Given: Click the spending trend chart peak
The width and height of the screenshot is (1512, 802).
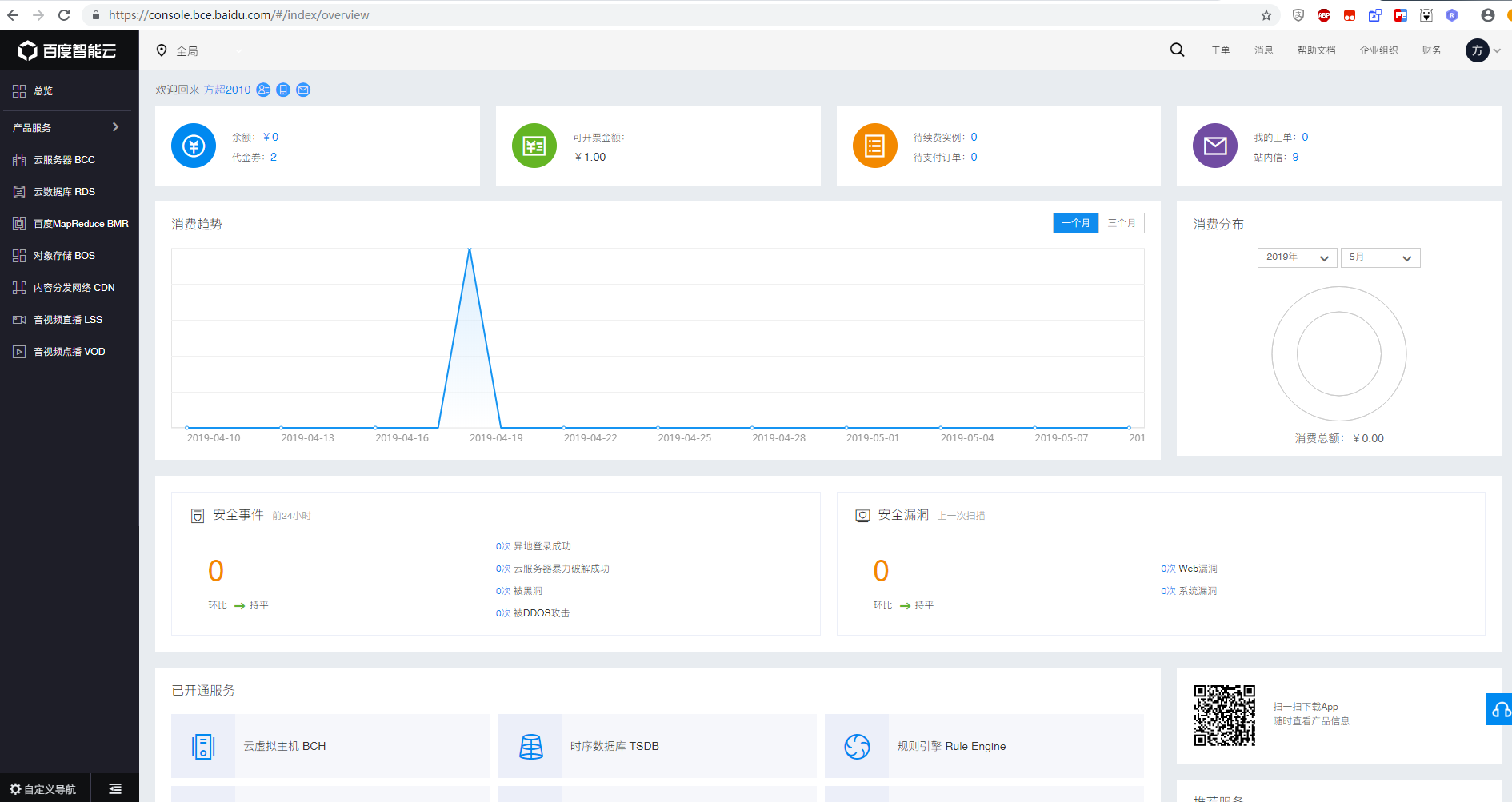Looking at the screenshot, I should [x=470, y=249].
